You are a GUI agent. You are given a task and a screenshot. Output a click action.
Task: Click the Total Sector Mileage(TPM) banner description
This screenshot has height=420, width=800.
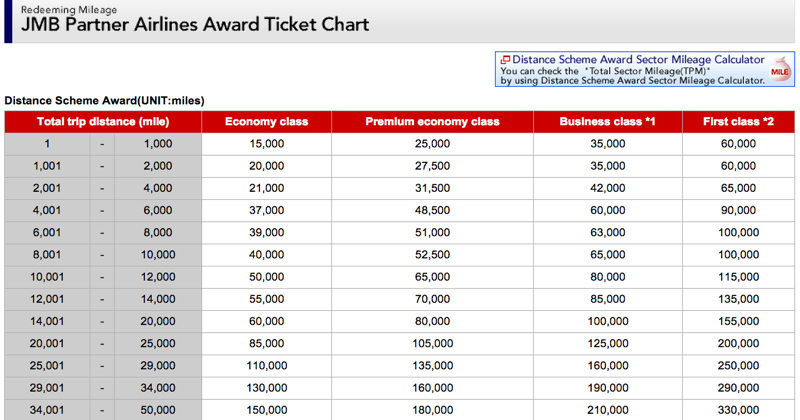pos(633,76)
